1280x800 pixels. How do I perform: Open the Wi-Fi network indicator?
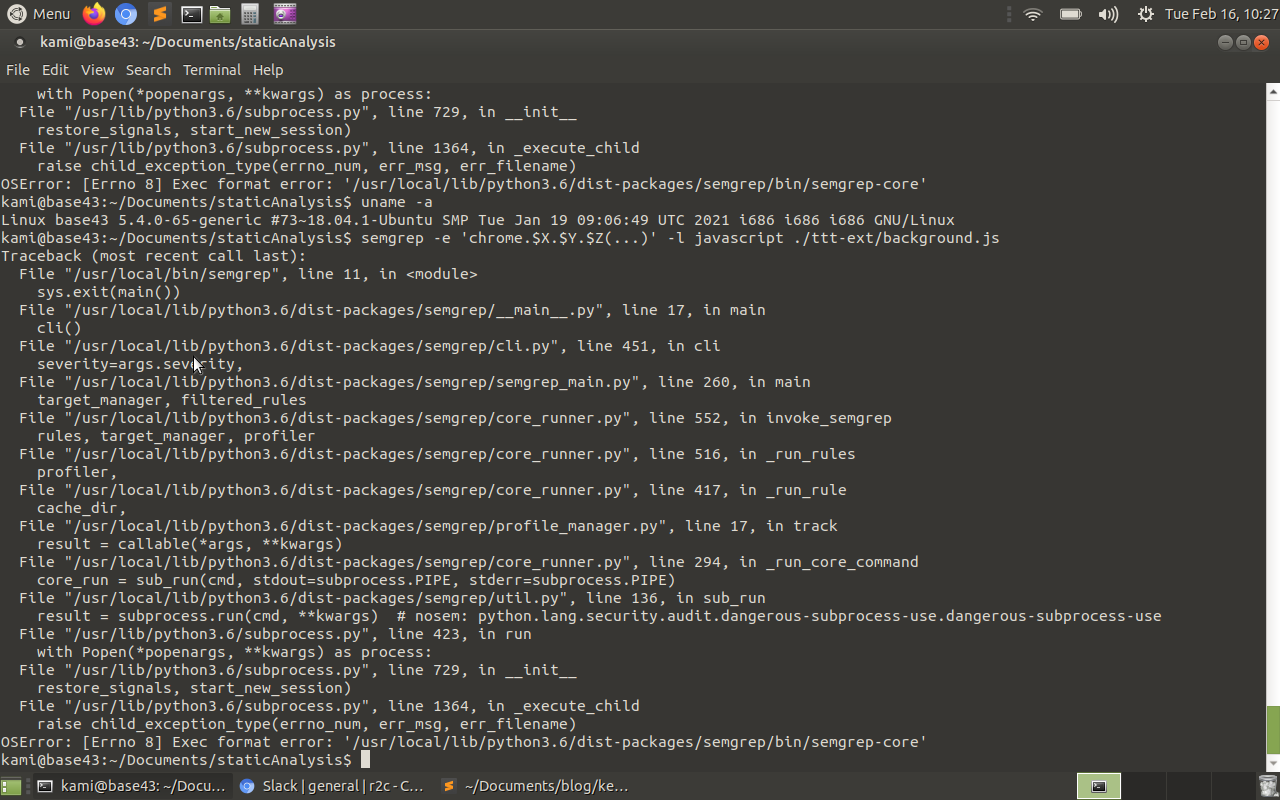pos(1033,14)
